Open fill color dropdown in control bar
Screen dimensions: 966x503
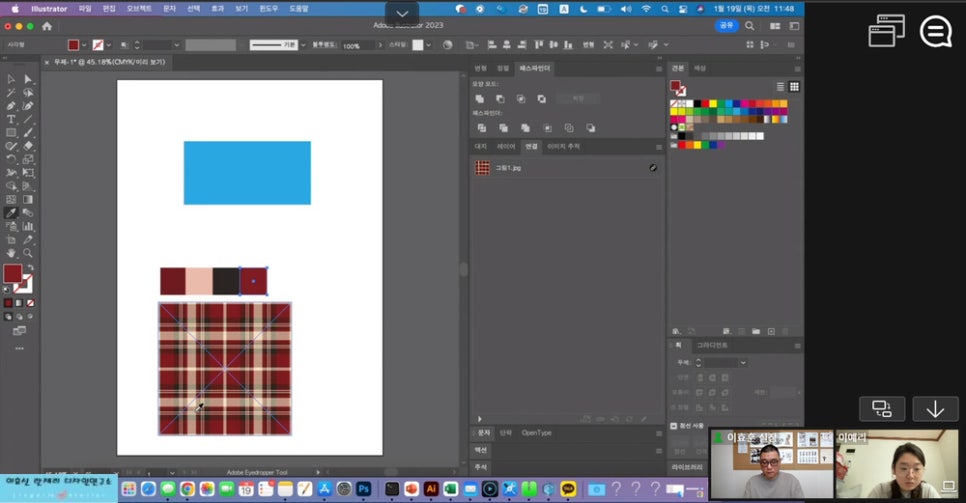click(x=84, y=45)
